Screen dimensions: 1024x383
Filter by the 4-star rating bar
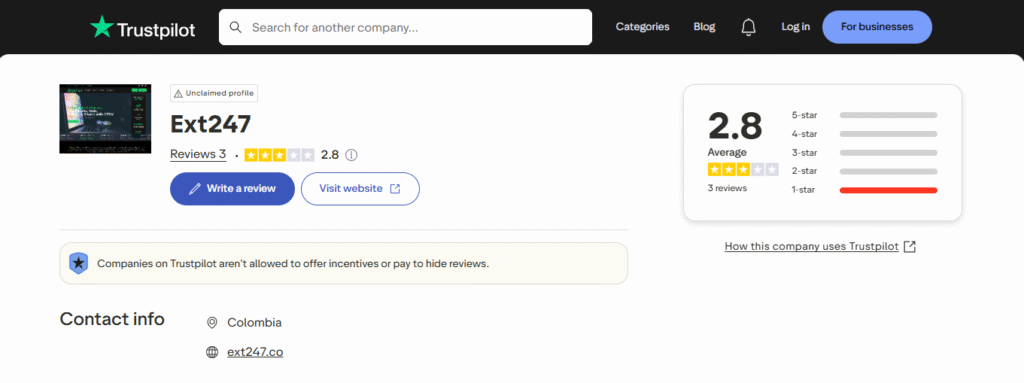click(x=888, y=134)
